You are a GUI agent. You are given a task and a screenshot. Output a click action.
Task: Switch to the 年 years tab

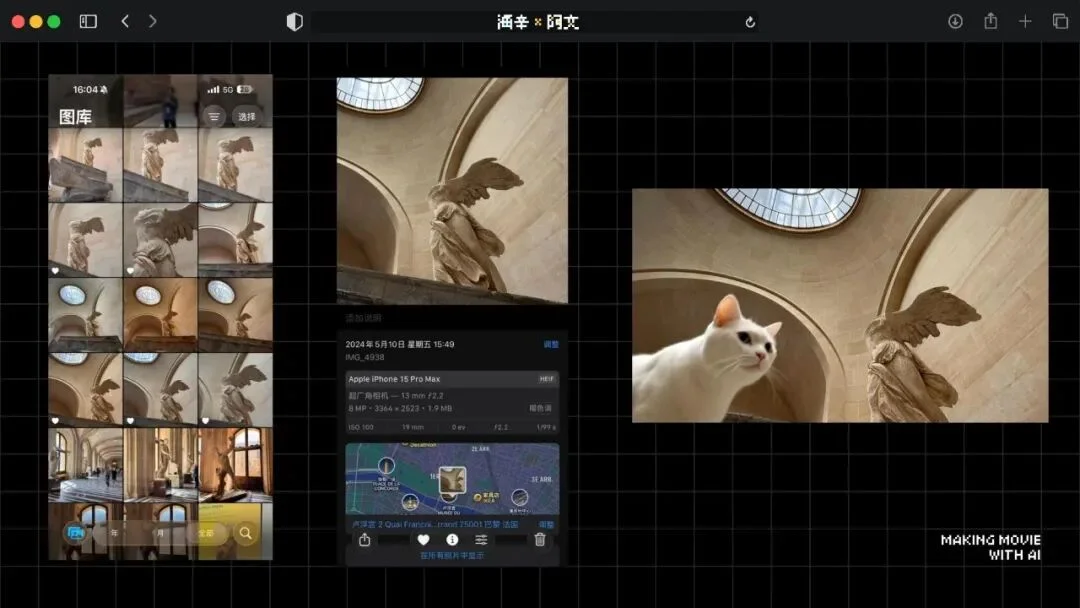point(114,534)
